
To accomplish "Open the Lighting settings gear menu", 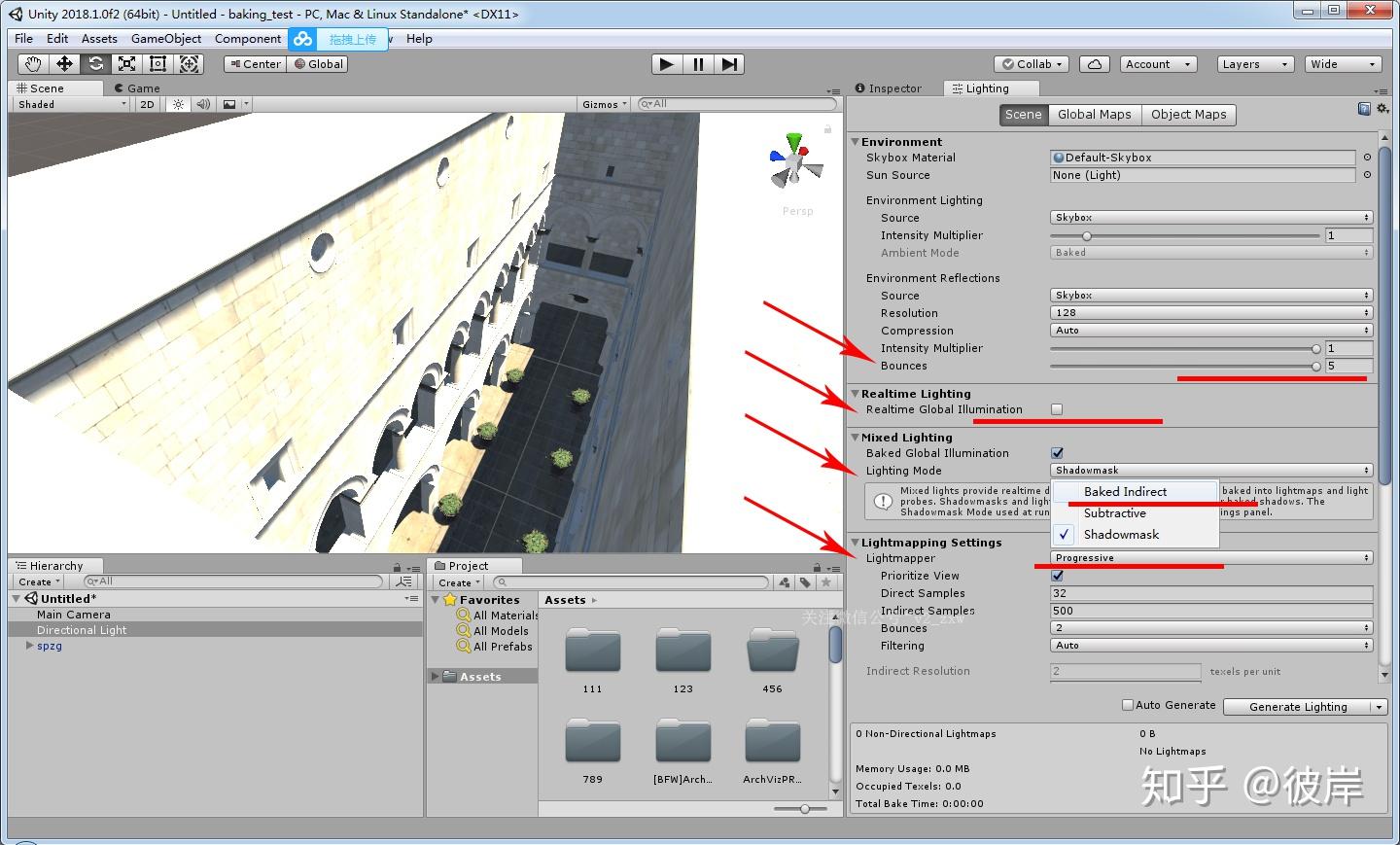I will tap(1382, 109).
